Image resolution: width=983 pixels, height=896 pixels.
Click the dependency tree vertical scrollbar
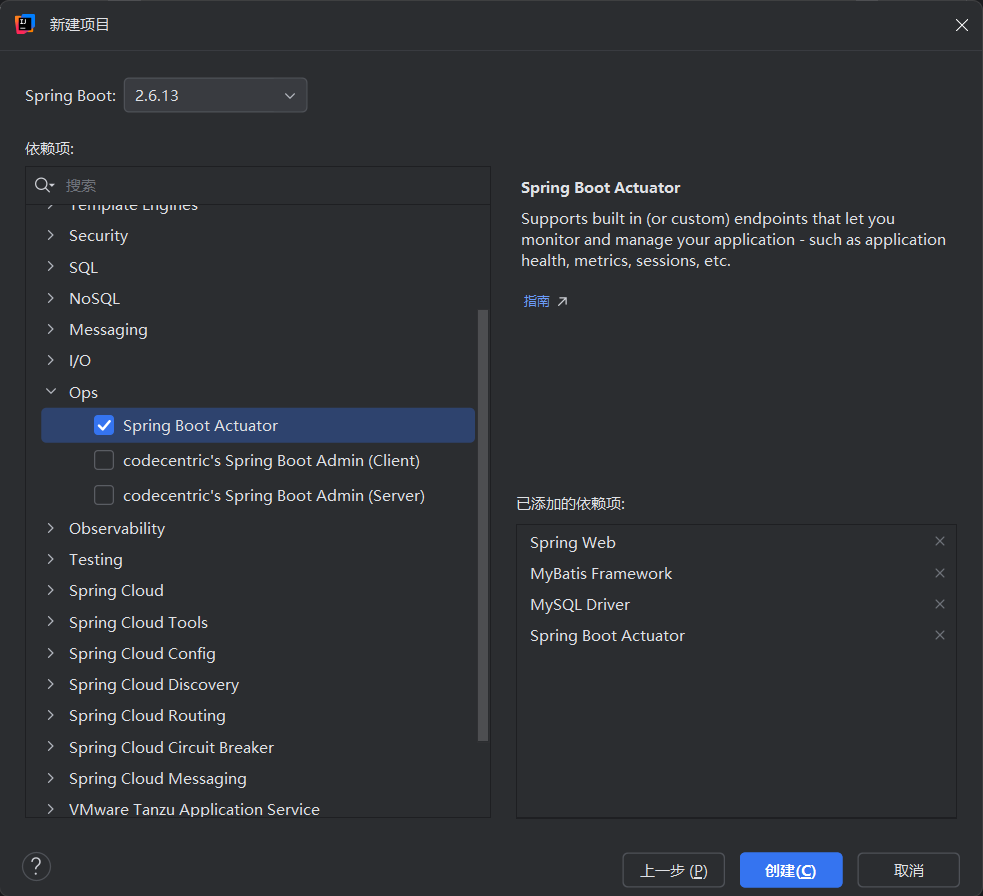483,525
